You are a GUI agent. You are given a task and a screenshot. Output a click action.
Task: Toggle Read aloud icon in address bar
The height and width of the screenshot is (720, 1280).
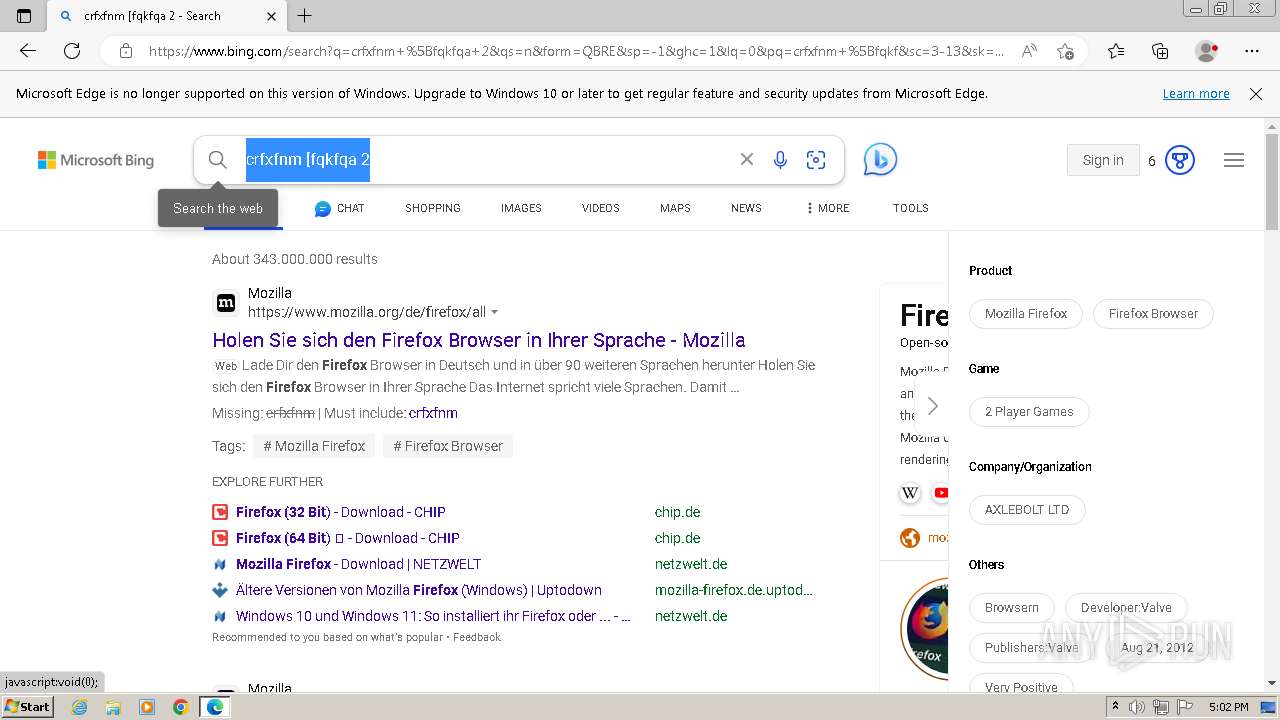tap(1028, 51)
